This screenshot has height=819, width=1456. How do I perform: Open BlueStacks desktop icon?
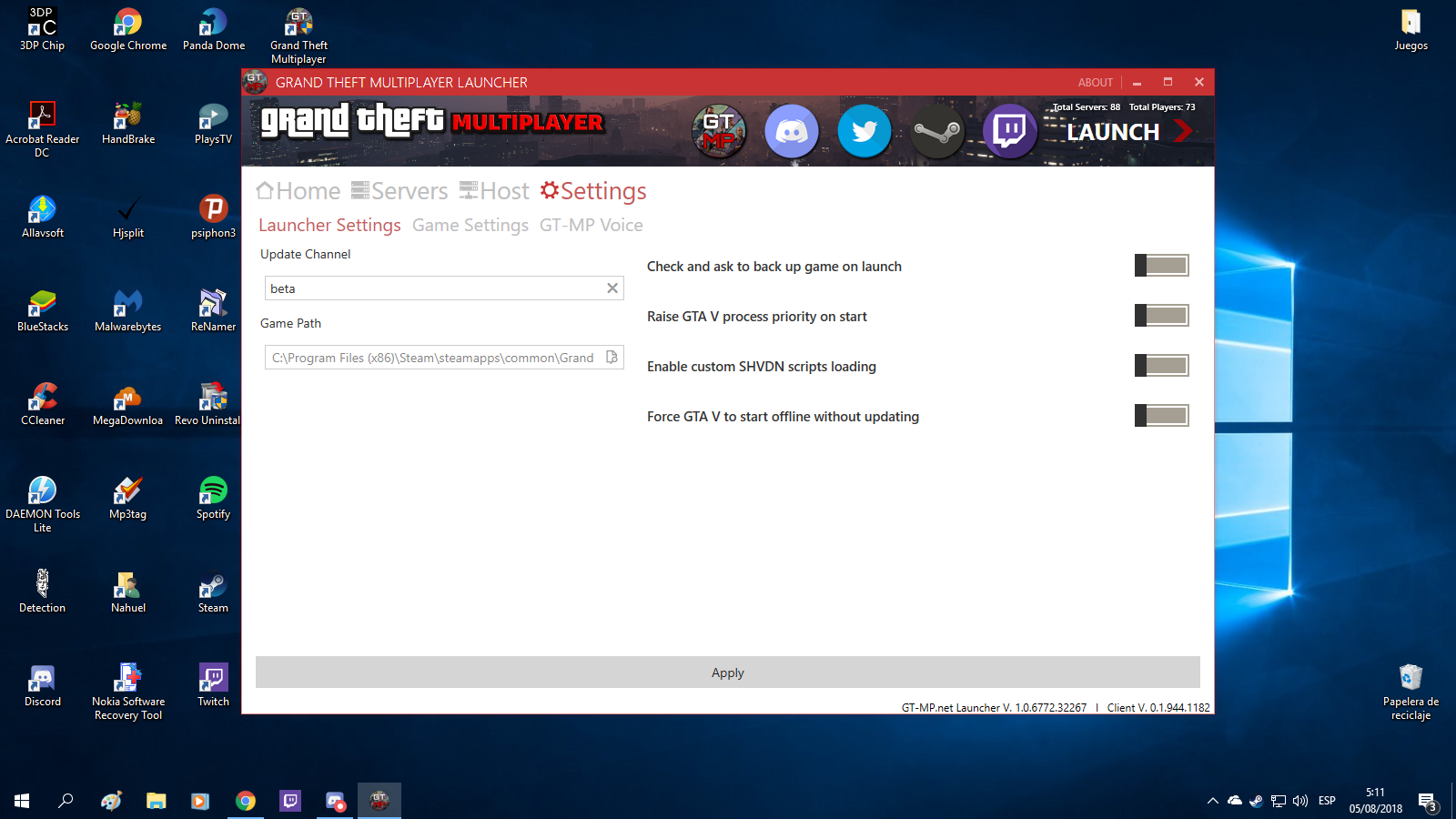43,311
